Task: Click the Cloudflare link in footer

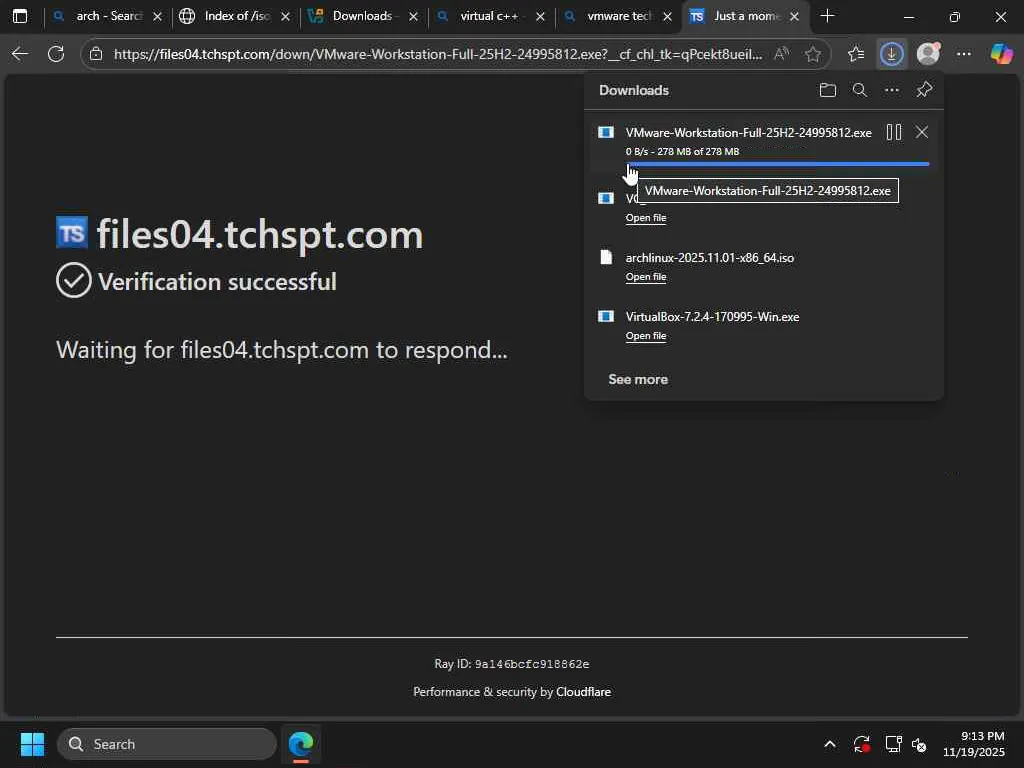Action: coord(583,692)
